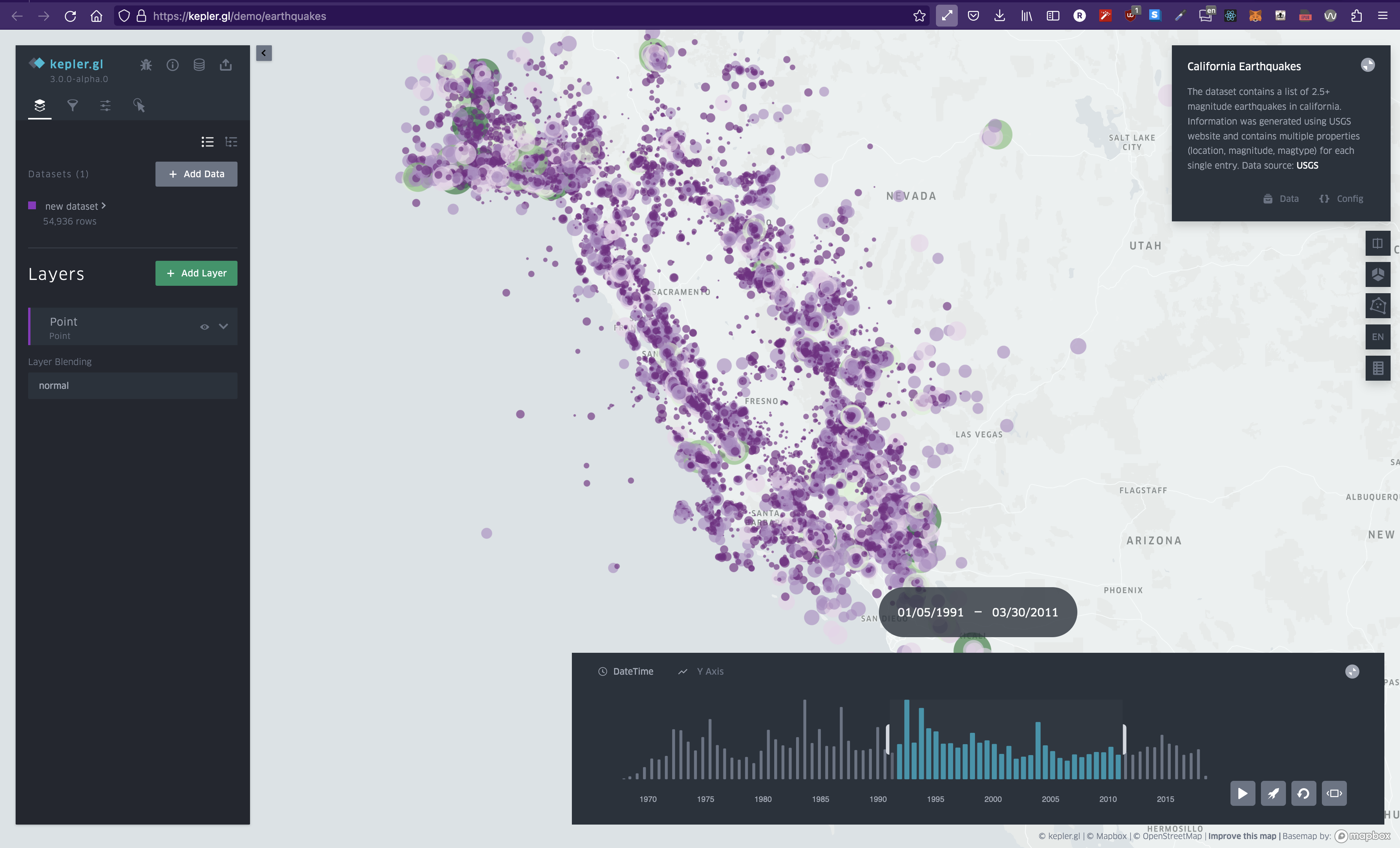Screen dimensions: 1400x848
Task: Switch to the Layers tab icon
Action: click(x=40, y=105)
